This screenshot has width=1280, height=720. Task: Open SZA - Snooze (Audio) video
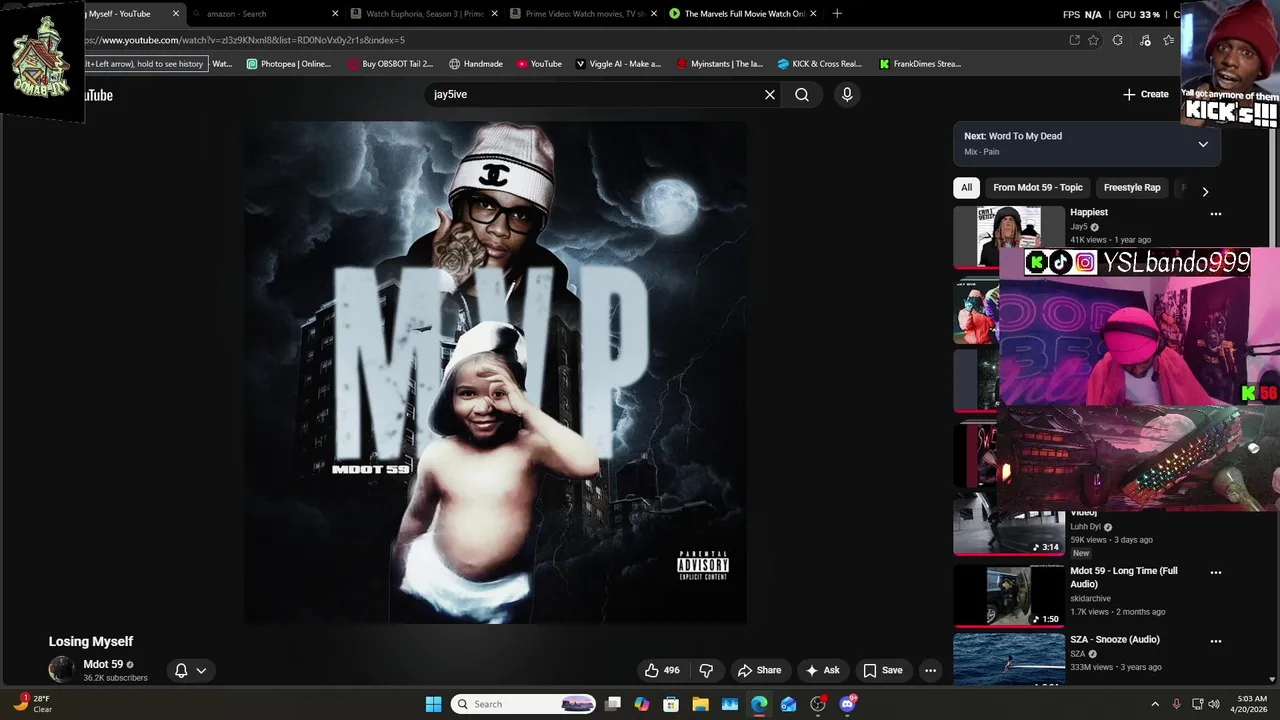[1115, 639]
